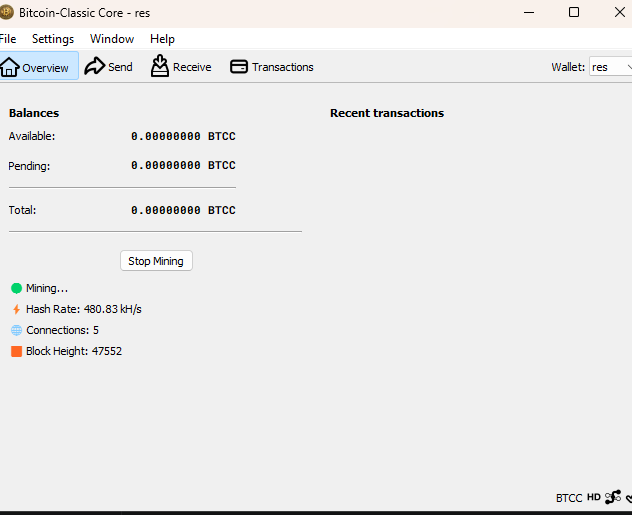Image resolution: width=632 pixels, height=515 pixels.
Task: Click the Balances heading
Action: pyautogui.click(x=34, y=113)
